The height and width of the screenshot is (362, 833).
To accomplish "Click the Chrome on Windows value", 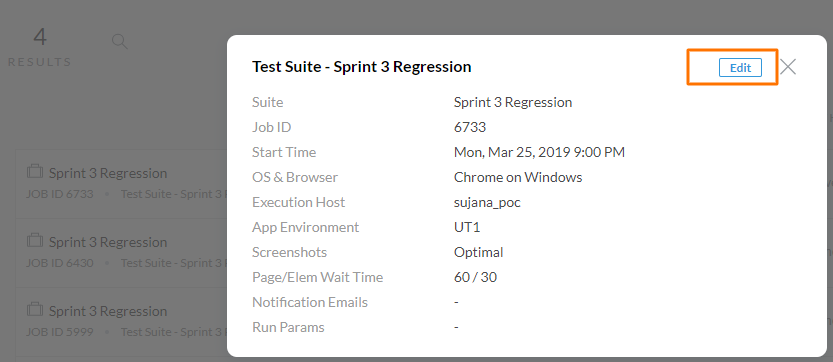I will 518,177.
